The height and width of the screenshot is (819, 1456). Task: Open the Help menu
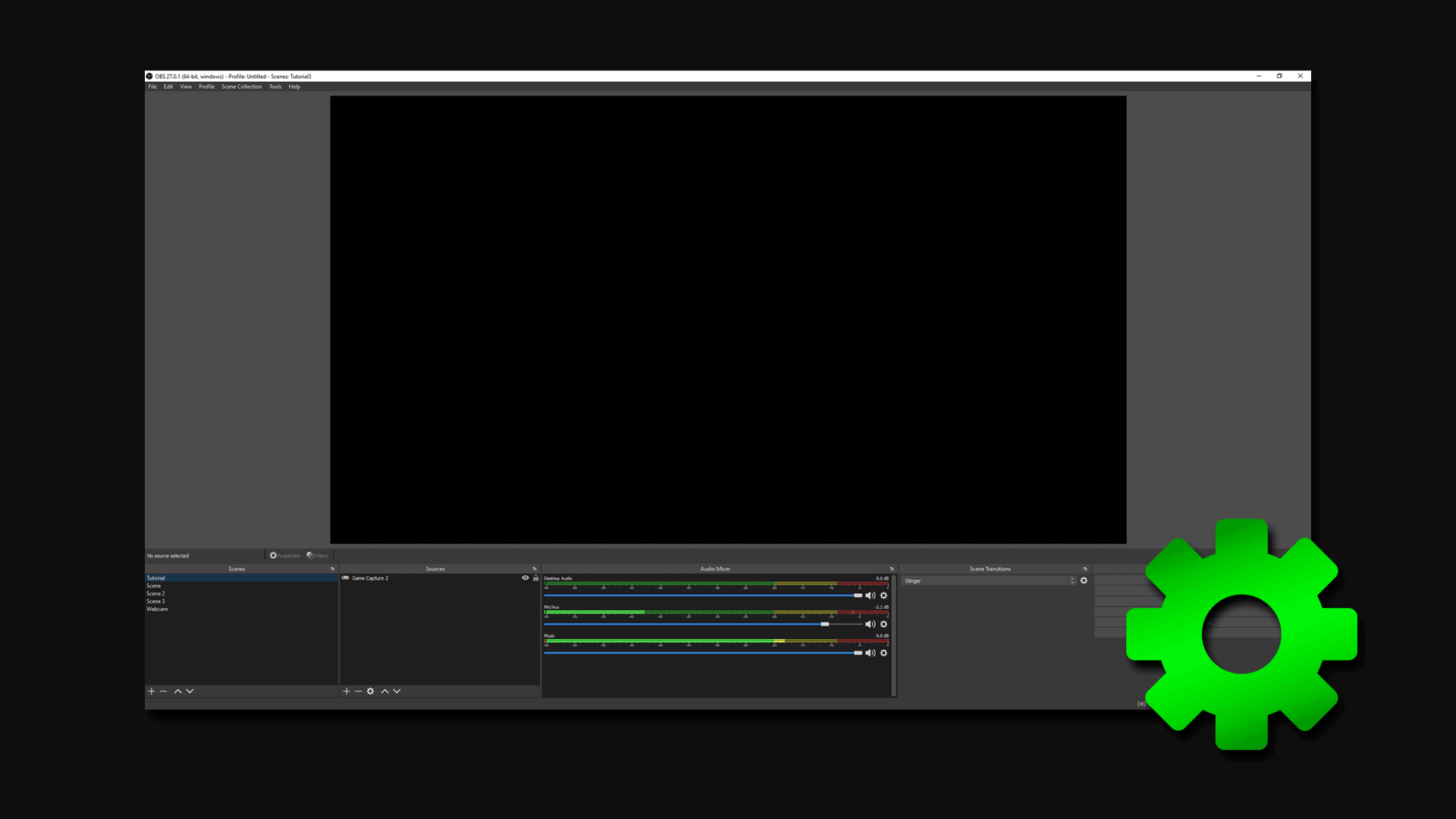[x=294, y=87]
